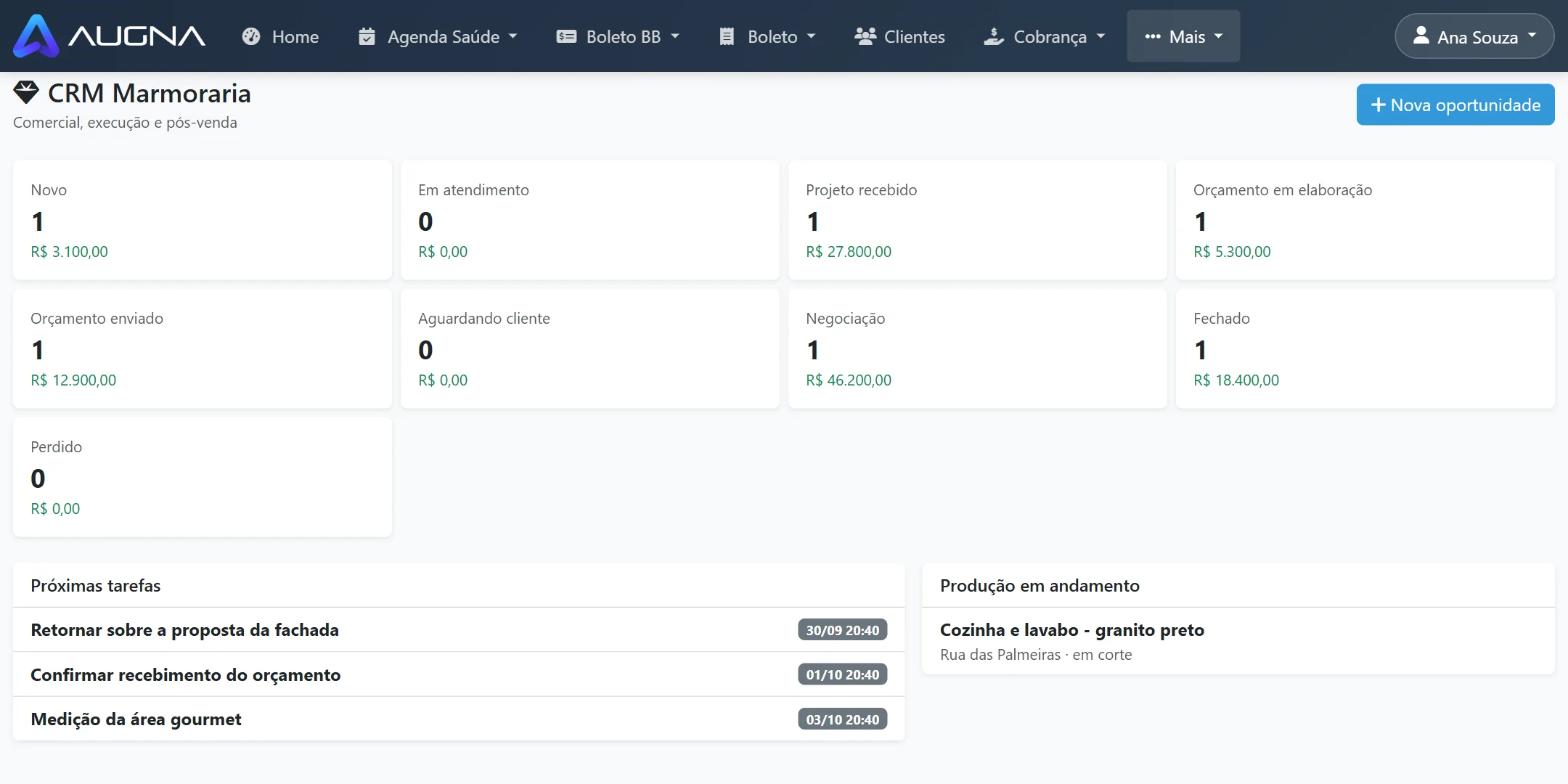
Task: Expand the Mais menu caret
Action: pyautogui.click(x=1219, y=36)
